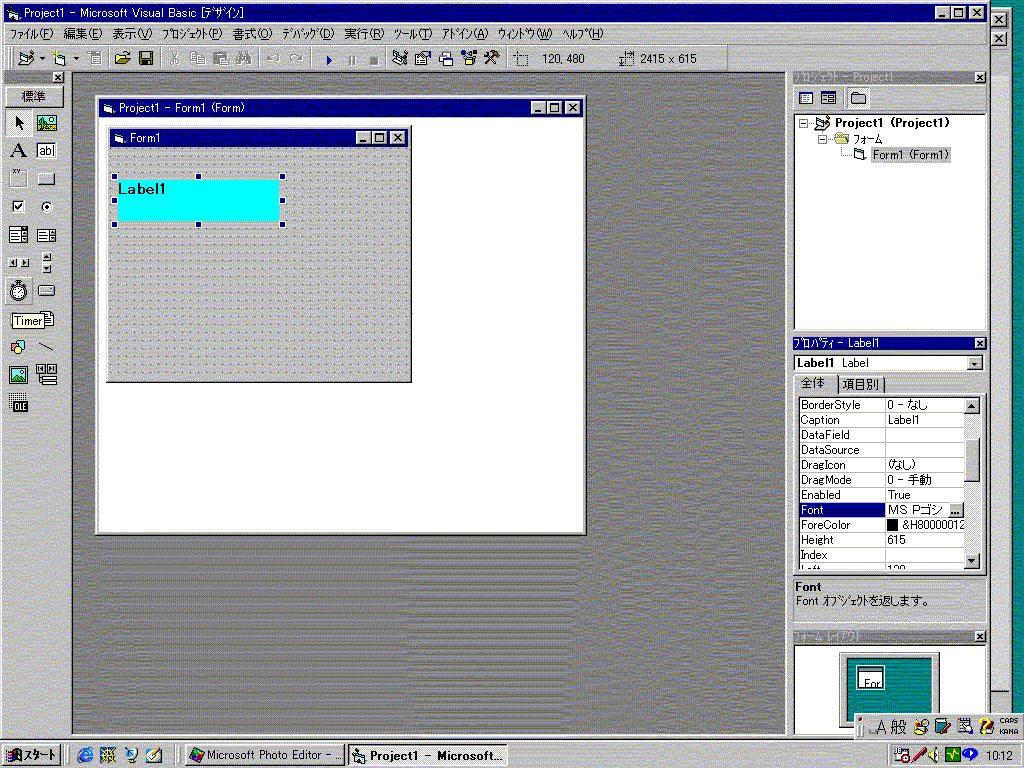This screenshot has height=768, width=1024.
Task: Open the Object Browser toolbar icon
Action: (x=469, y=59)
